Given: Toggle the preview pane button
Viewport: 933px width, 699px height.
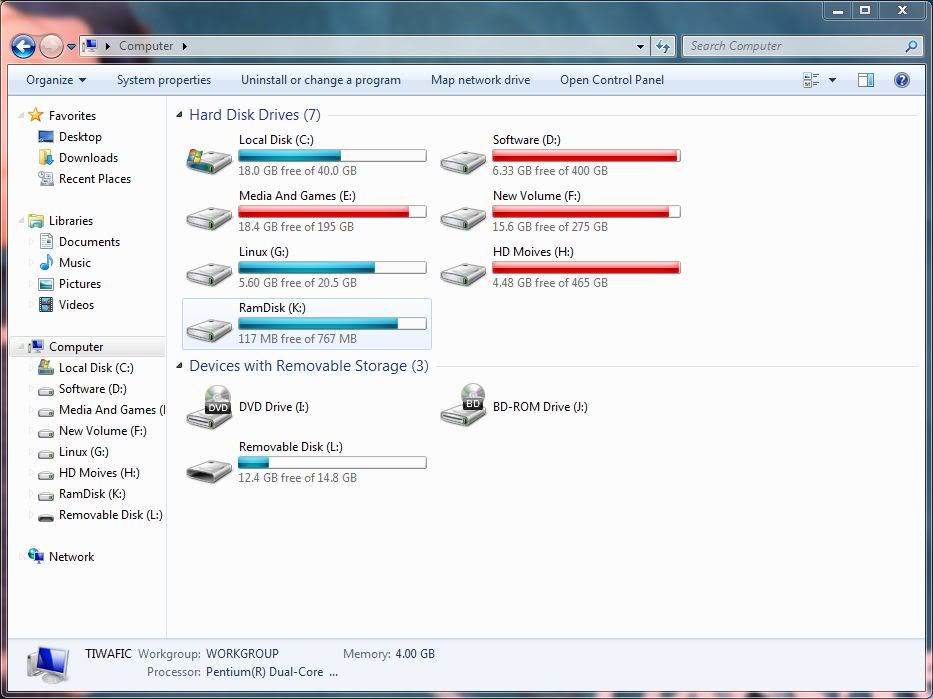Looking at the screenshot, I should point(866,80).
